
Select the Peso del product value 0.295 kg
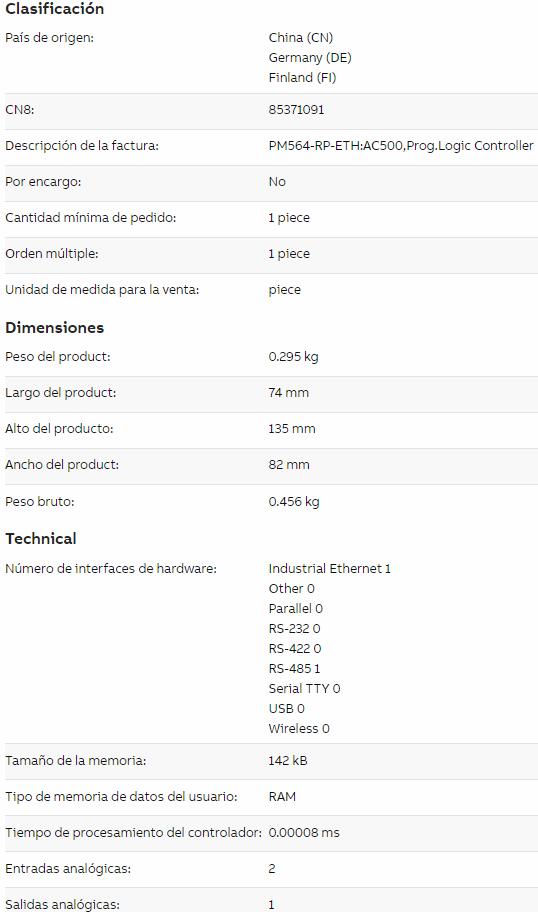(x=293, y=357)
